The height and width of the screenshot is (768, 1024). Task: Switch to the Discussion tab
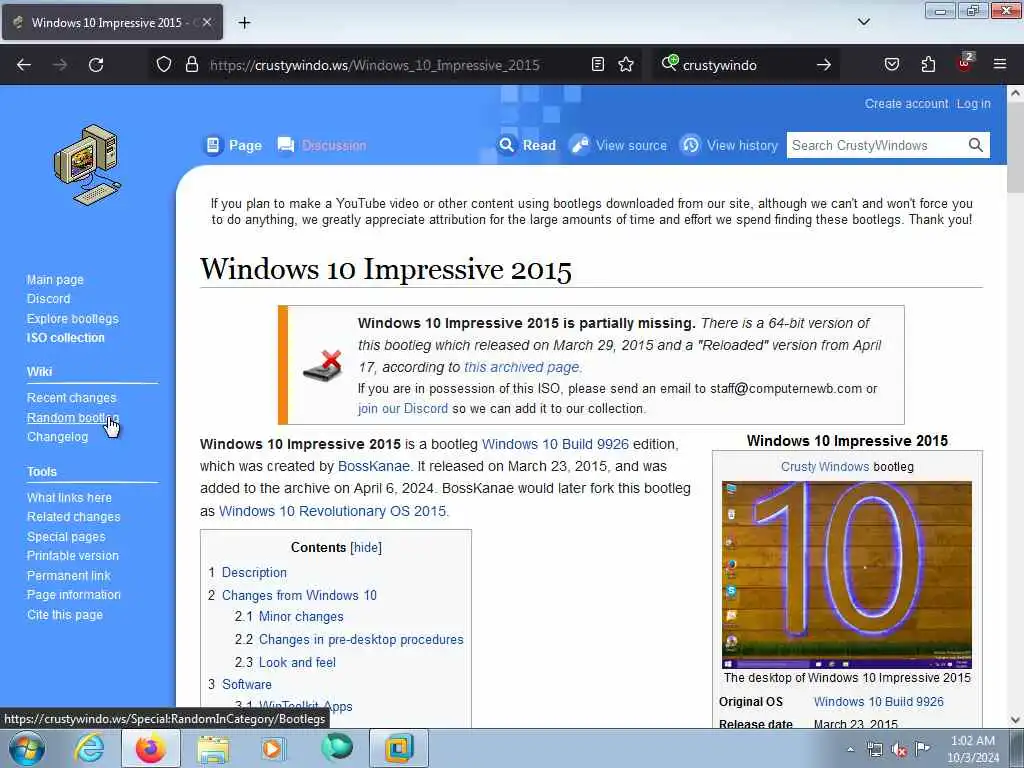[x=322, y=145]
